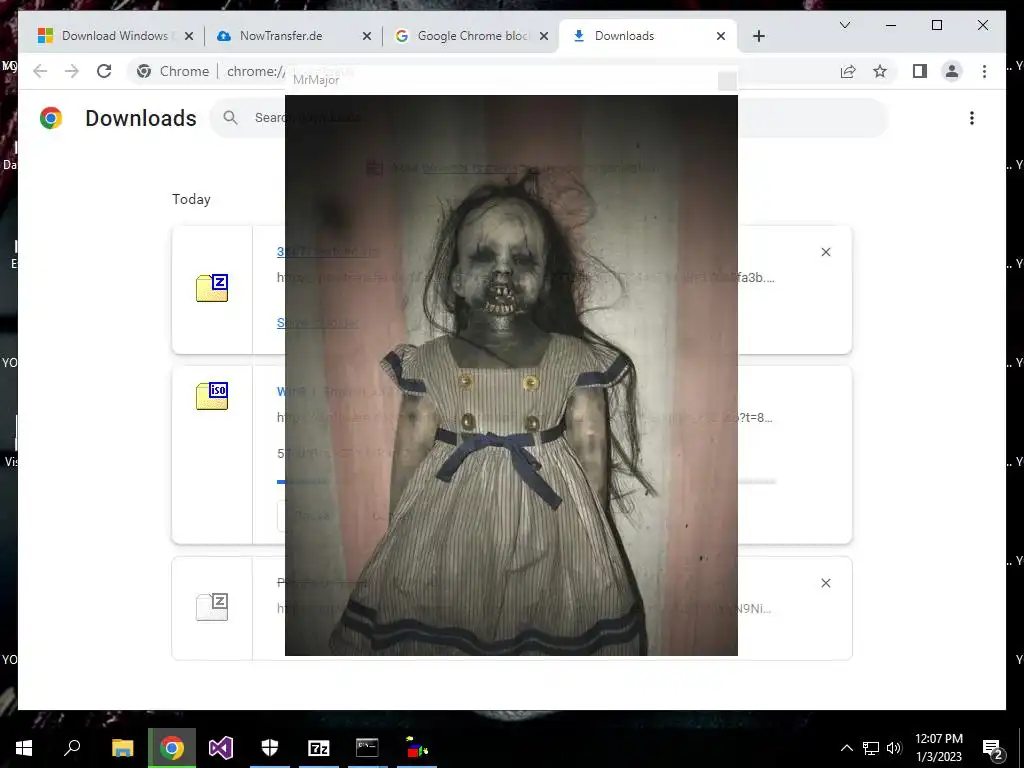
Task: Click the Chrome site info chip
Action: (x=173, y=71)
